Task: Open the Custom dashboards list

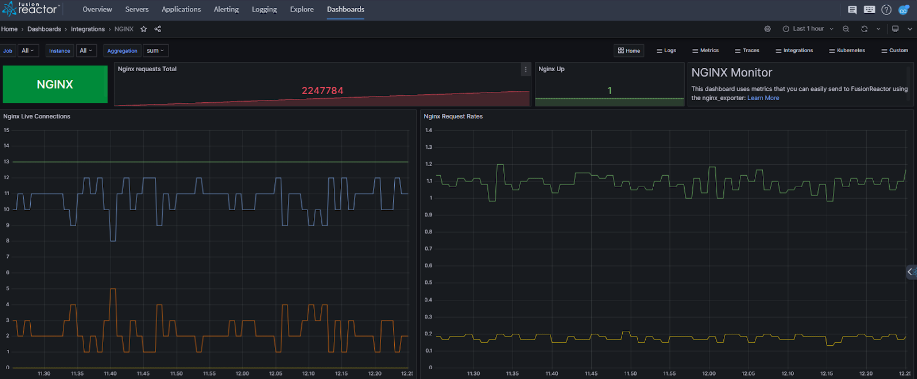Action: click(894, 51)
